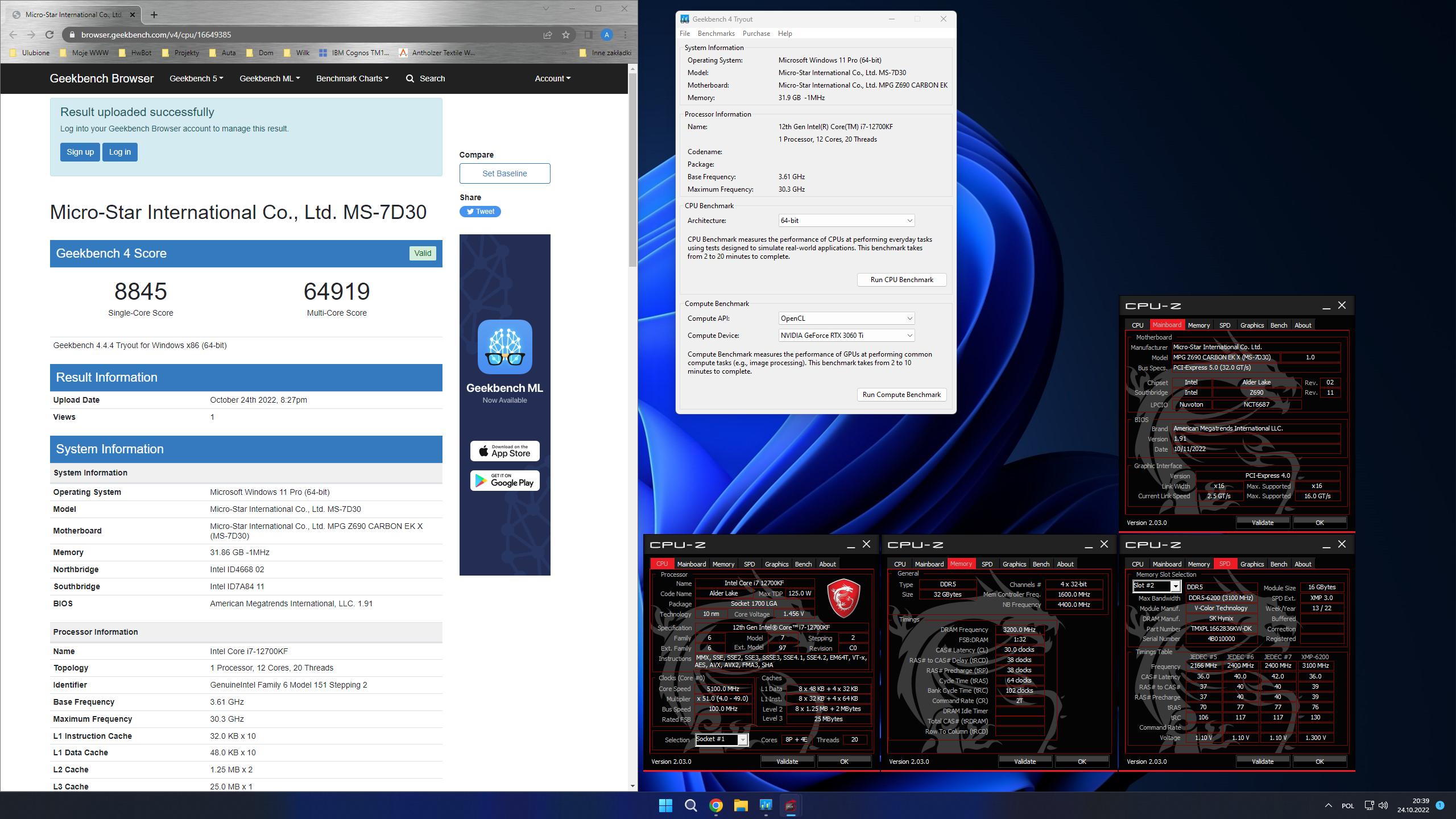Viewport: 1456px width, 819px height.
Task: Open Socket #1 selection dropdown in CPU-Z
Action: tap(722, 739)
